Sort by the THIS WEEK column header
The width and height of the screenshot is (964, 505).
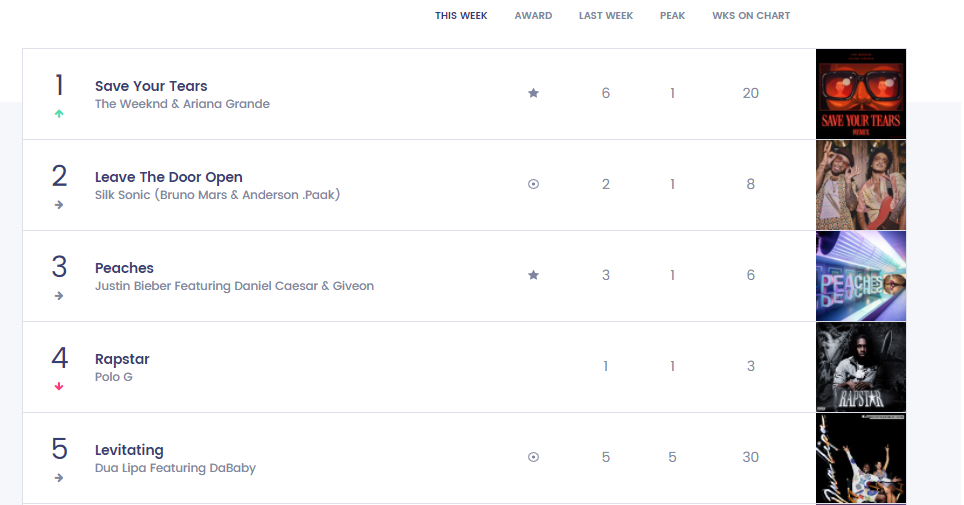[461, 16]
